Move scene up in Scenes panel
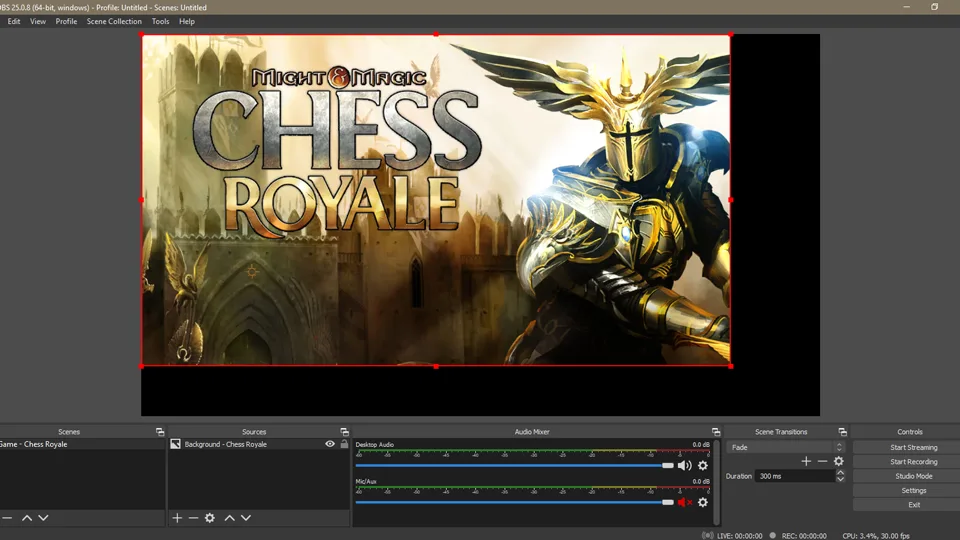Image resolution: width=960 pixels, height=540 pixels. coord(27,518)
